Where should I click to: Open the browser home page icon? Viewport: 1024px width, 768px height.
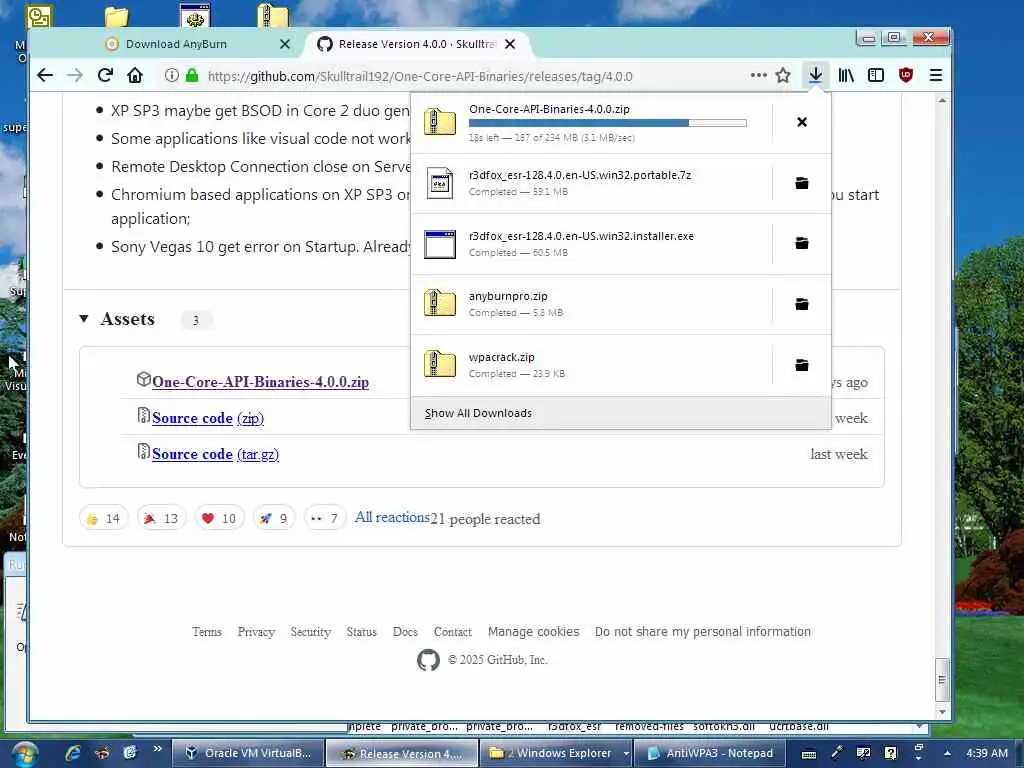135,76
